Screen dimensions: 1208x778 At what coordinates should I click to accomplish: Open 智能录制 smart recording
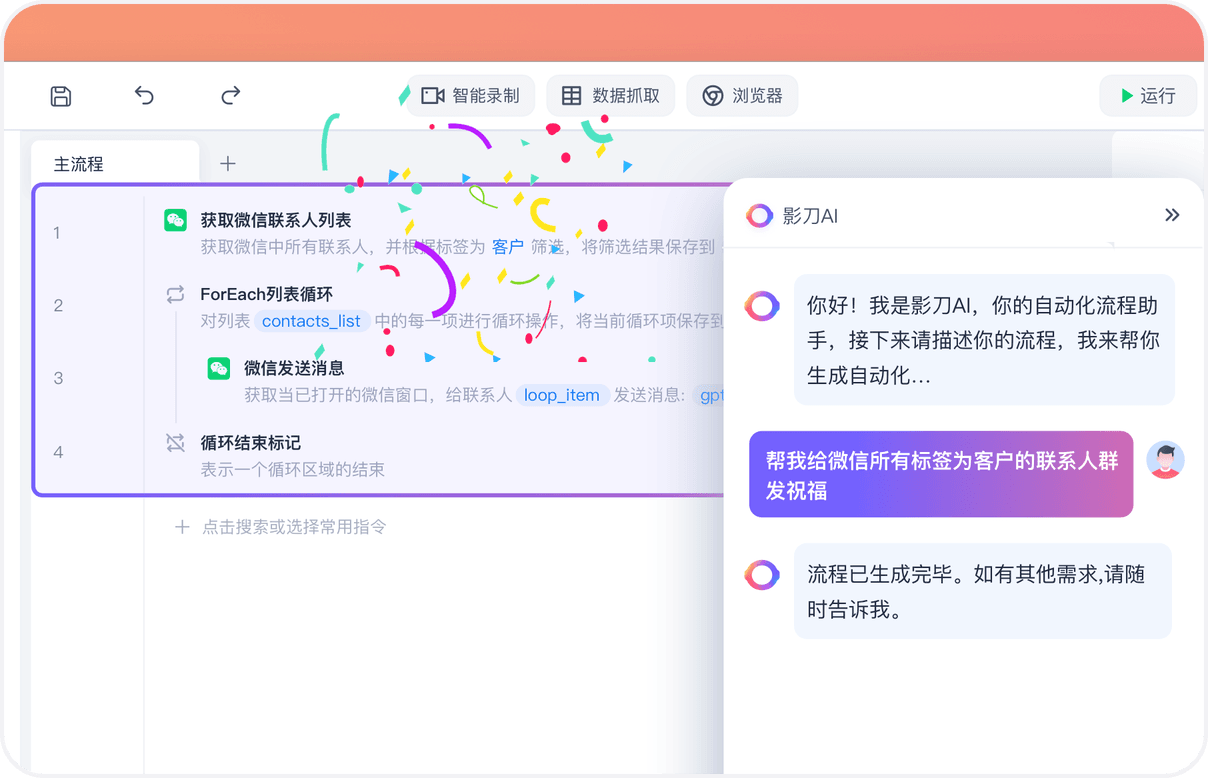pyautogui.click(x=471, y=96)
